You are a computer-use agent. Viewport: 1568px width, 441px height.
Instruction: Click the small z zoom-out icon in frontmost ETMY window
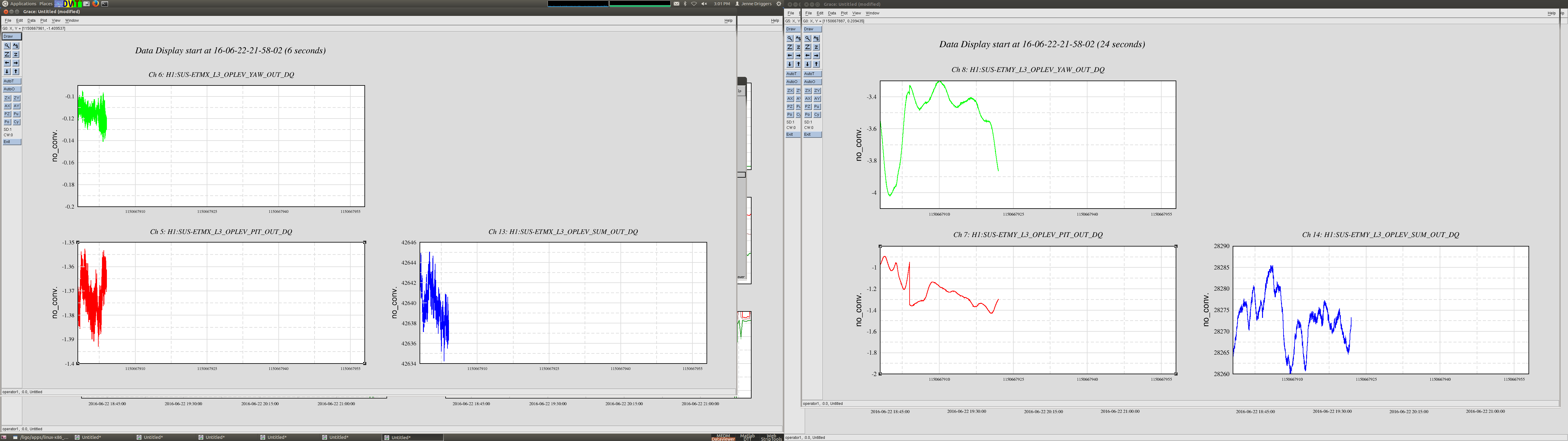click(x=816, y=47)
